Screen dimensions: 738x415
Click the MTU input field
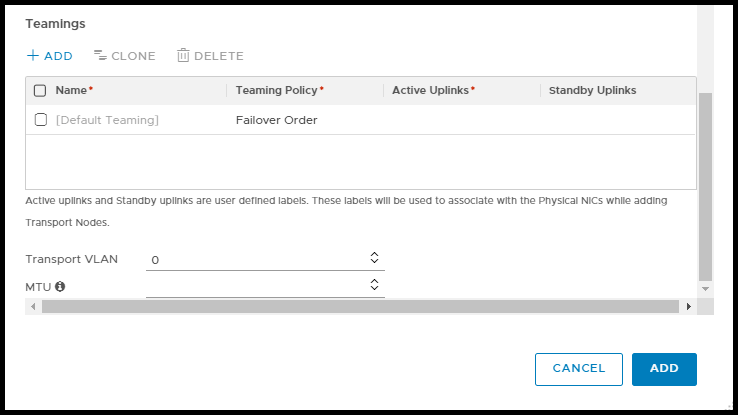[x=255, y=287]
